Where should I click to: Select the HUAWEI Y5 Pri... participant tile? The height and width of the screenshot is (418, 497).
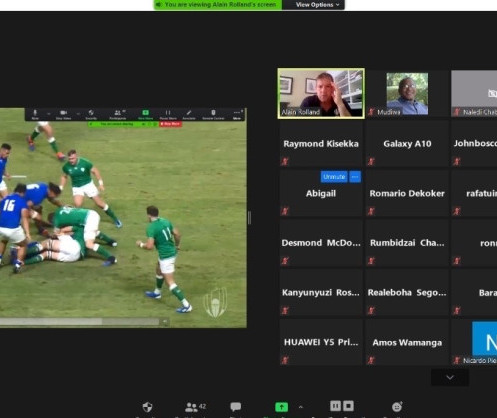point(321,342)
